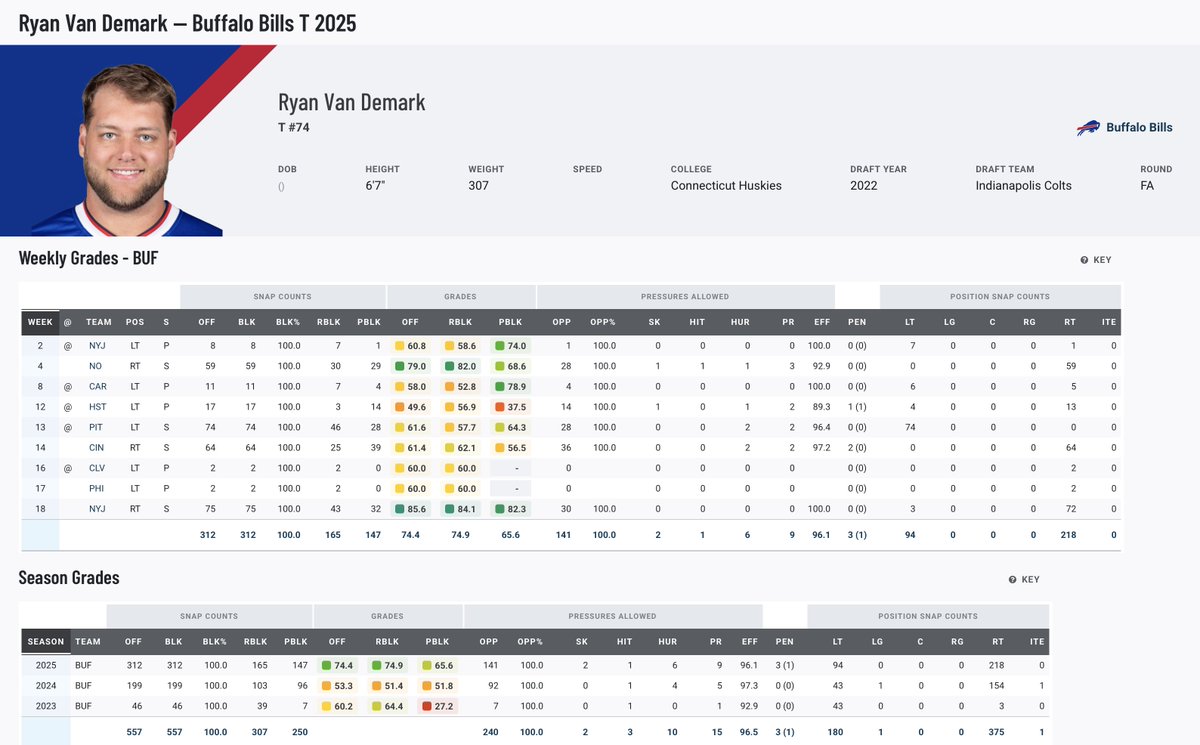Screen dimensions: 1200x745
Task: Click the 79.0 offense grade in Week 4
Action: tap(411, 366)
